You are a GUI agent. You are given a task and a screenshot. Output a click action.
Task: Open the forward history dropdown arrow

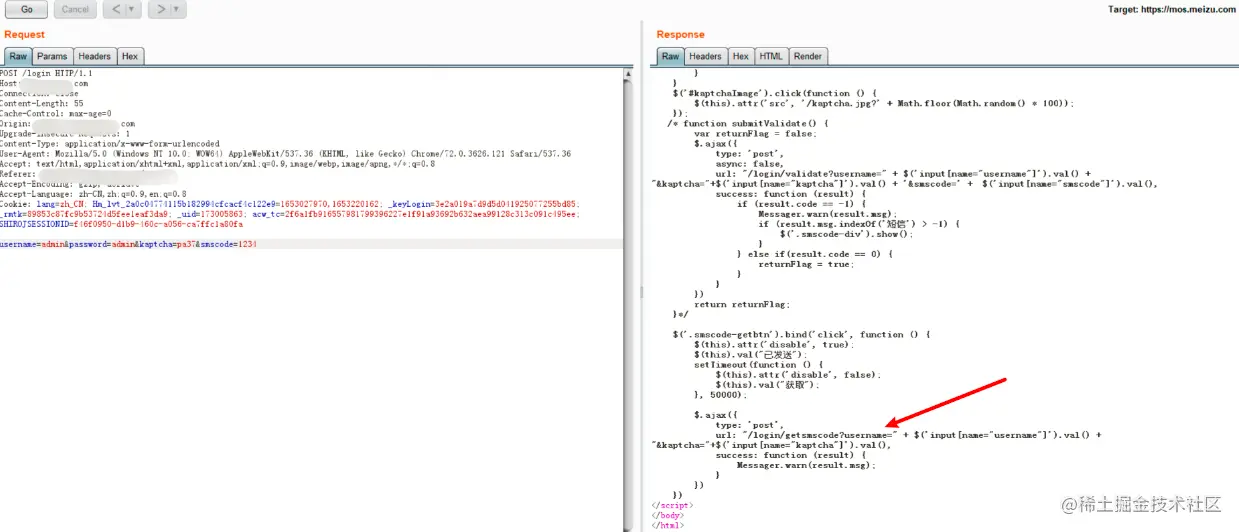pos(178,9)
